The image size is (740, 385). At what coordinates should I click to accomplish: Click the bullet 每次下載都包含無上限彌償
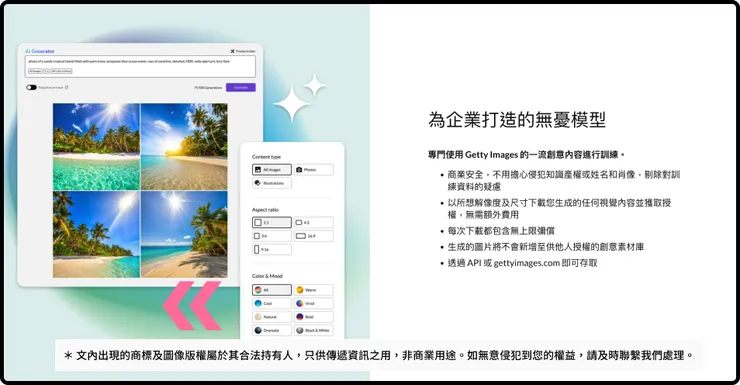[x=501, y=231]
